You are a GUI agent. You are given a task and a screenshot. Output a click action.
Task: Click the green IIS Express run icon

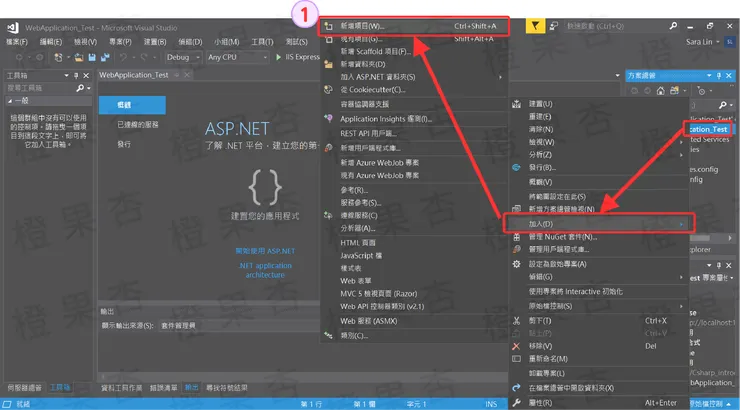click(278, 57)
